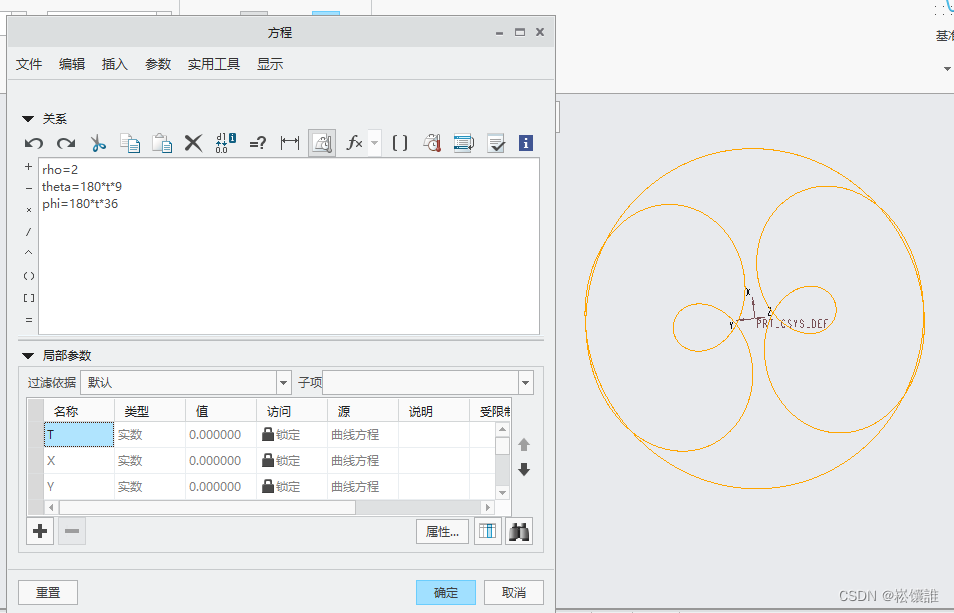Screen dimensions: 954x613
Task: Toggle the lock on parameter T
Action: (268, 435)
